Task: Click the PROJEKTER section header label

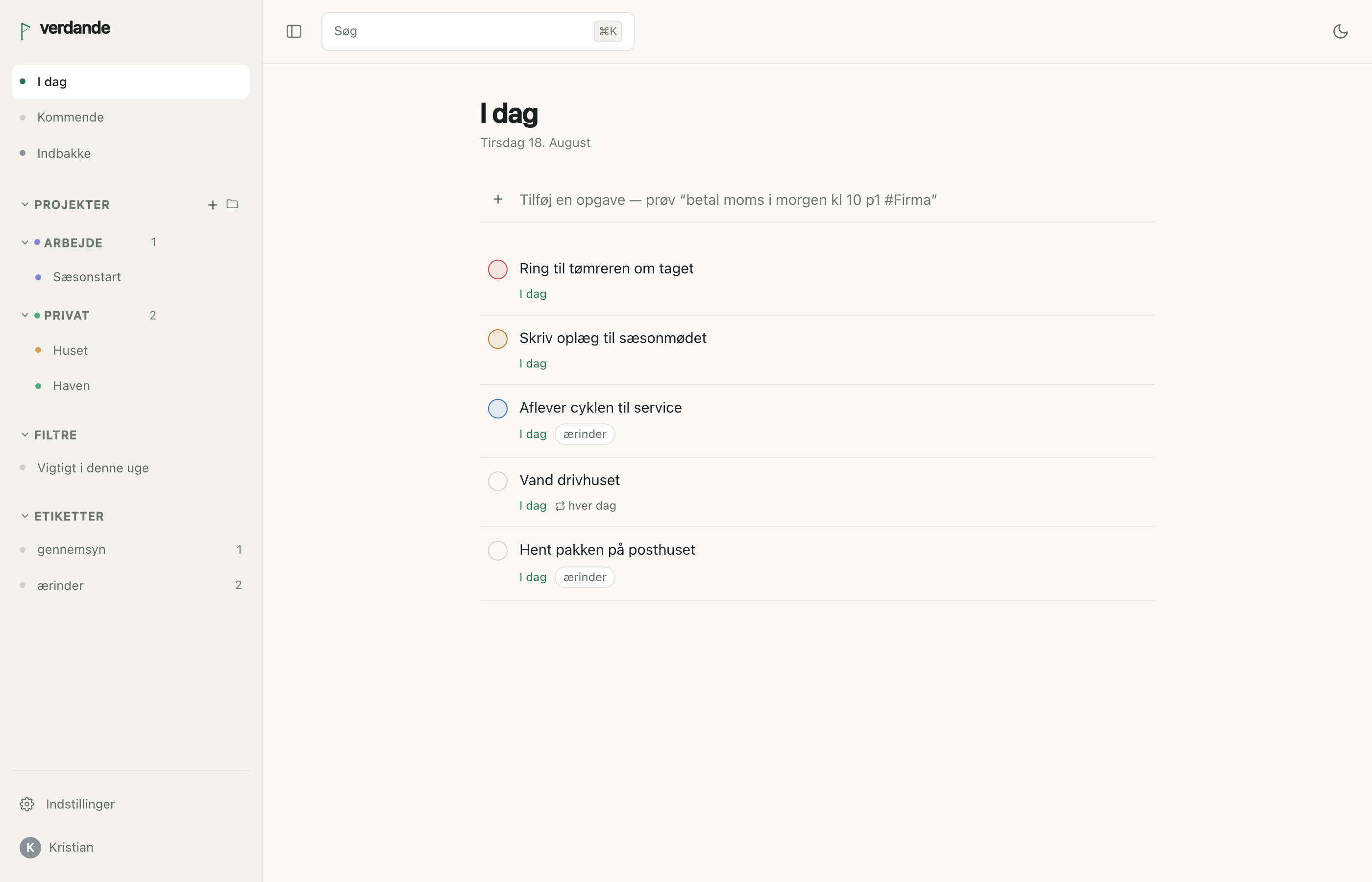Action: (72, 204)
